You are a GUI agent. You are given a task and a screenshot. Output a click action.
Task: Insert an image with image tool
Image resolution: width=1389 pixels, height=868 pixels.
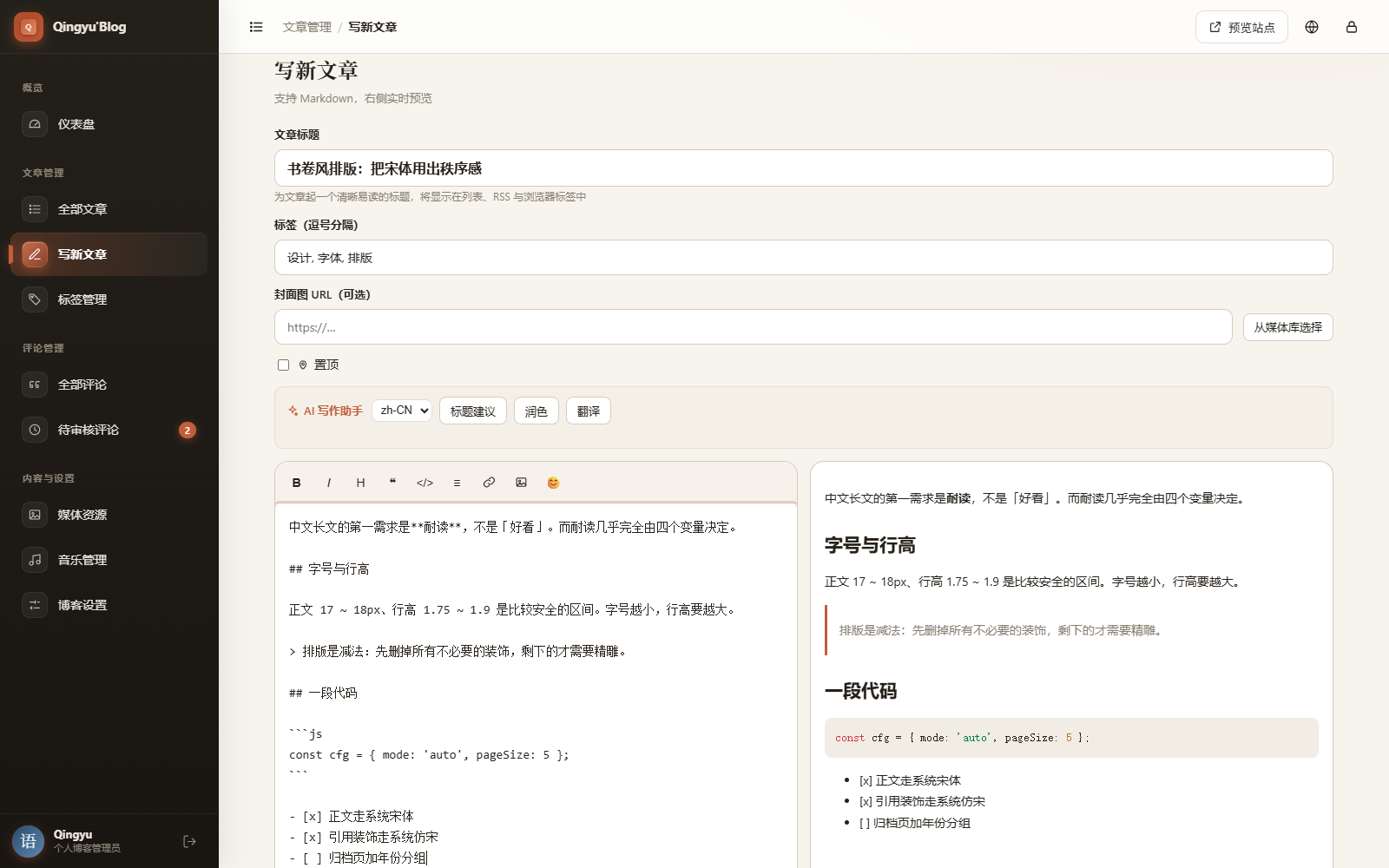click(521, 483)
